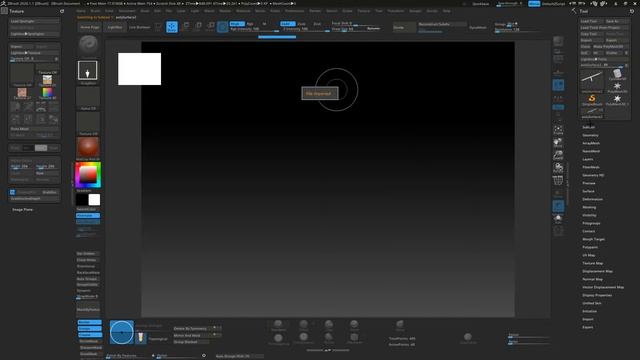Expand the Subtool subpalette
The height and width of the screenshot is (360, 640).
[x=589, y=127]
